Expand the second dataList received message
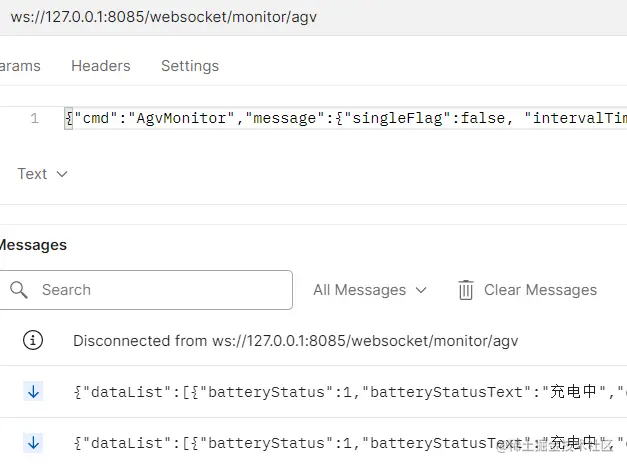The height and width of the screenshot is (467, 627). [x=314, y=443]
